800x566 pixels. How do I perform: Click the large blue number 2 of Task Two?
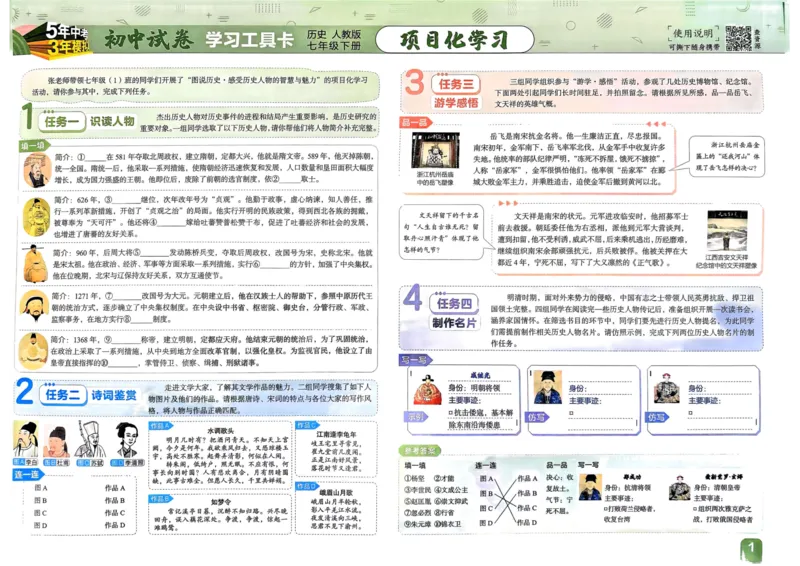tap(25, 392)
